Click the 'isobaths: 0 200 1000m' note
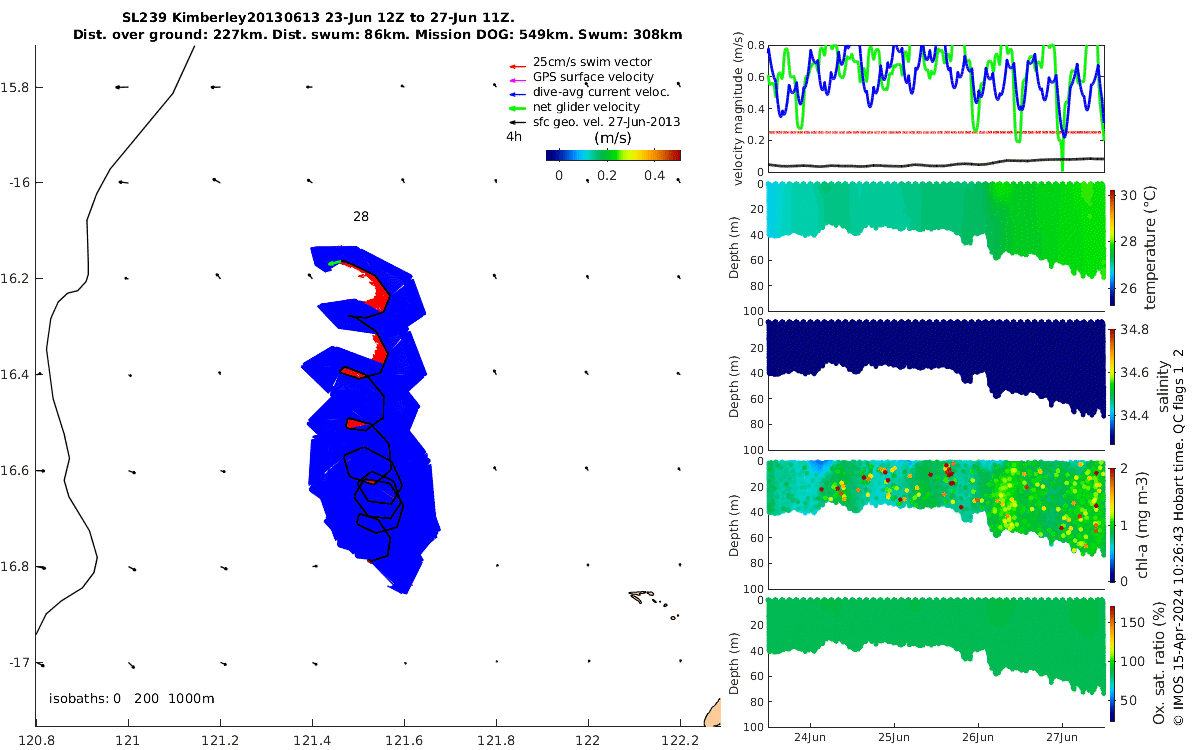This screenshot has height=750, width=1200. (x=131, y=698)
